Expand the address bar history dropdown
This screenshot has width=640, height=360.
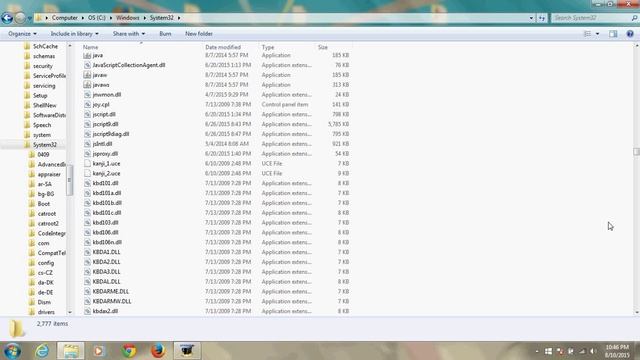531,18
